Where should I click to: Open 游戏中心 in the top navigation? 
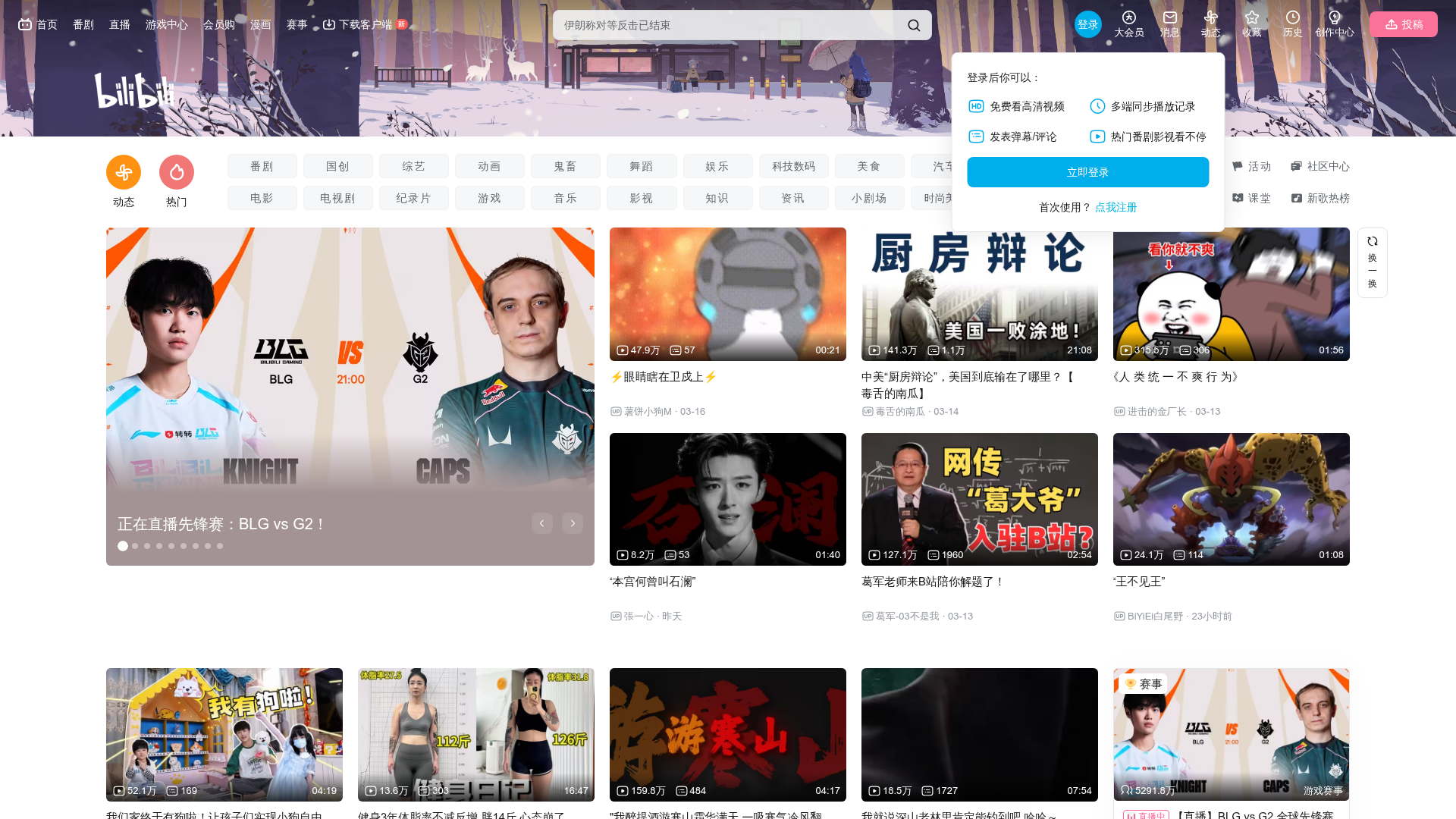(167, 24)
